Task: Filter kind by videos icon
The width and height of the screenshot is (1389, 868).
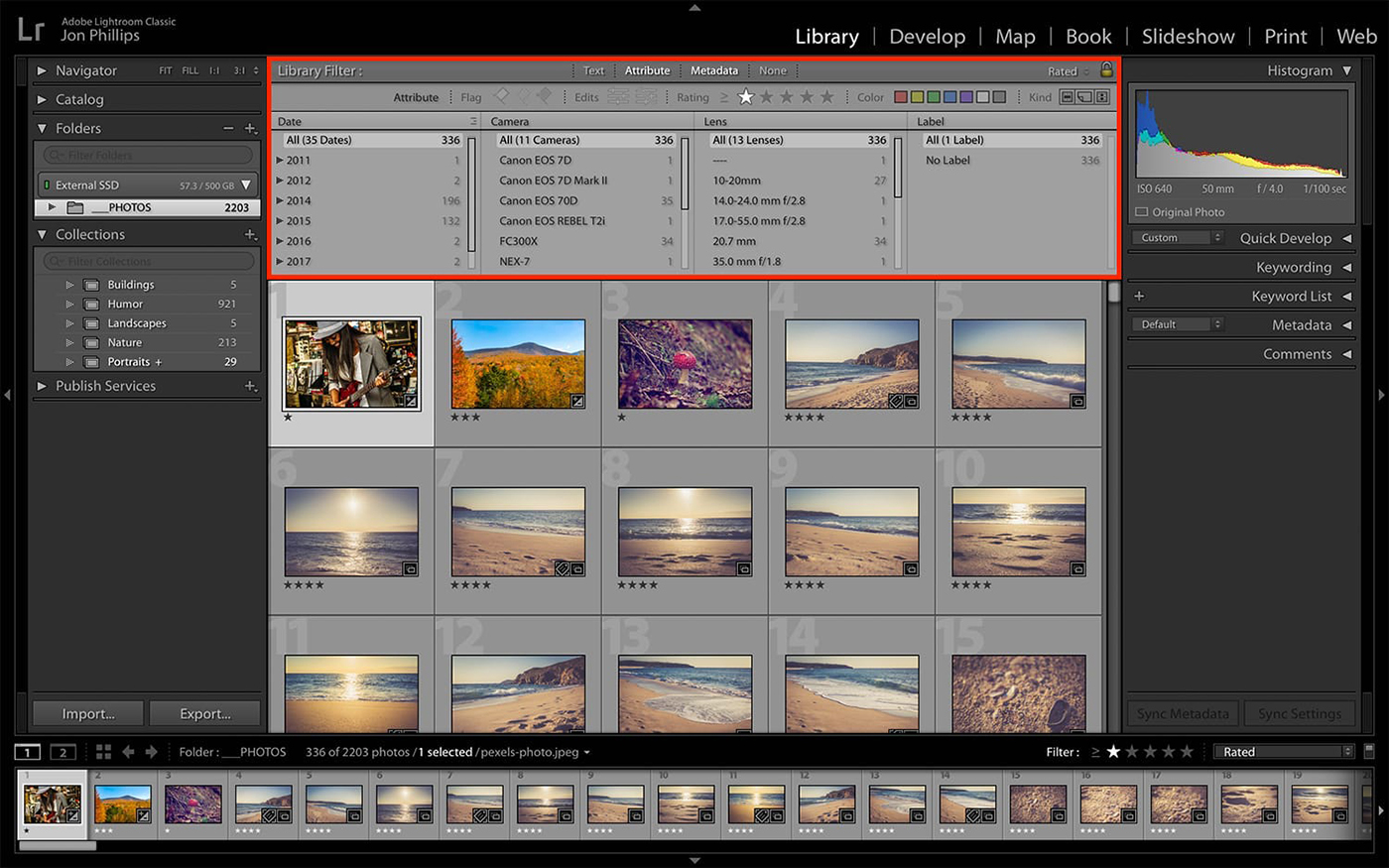Action: click(x=1101, y=97)
